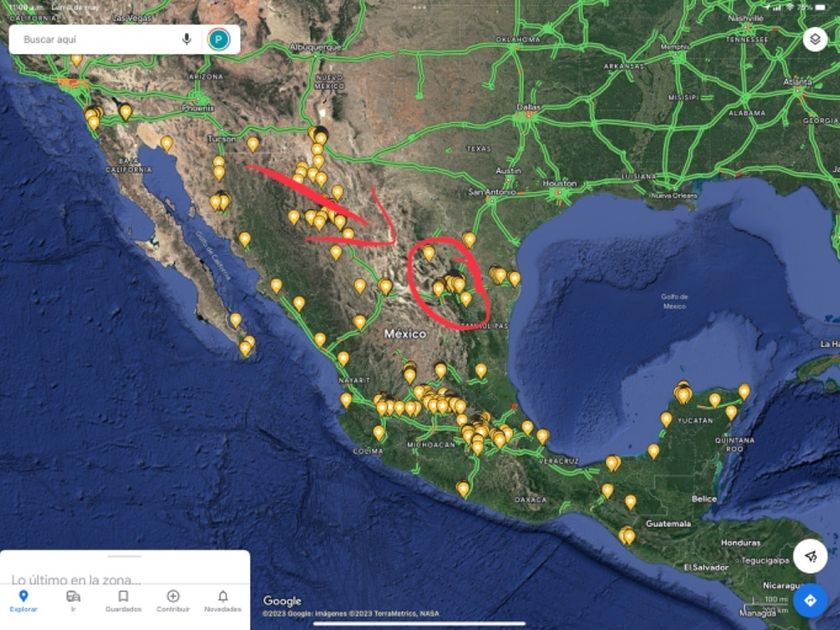Click the Michoacán state label
This screenshot has width=840, height=630.
click(431, 445)
